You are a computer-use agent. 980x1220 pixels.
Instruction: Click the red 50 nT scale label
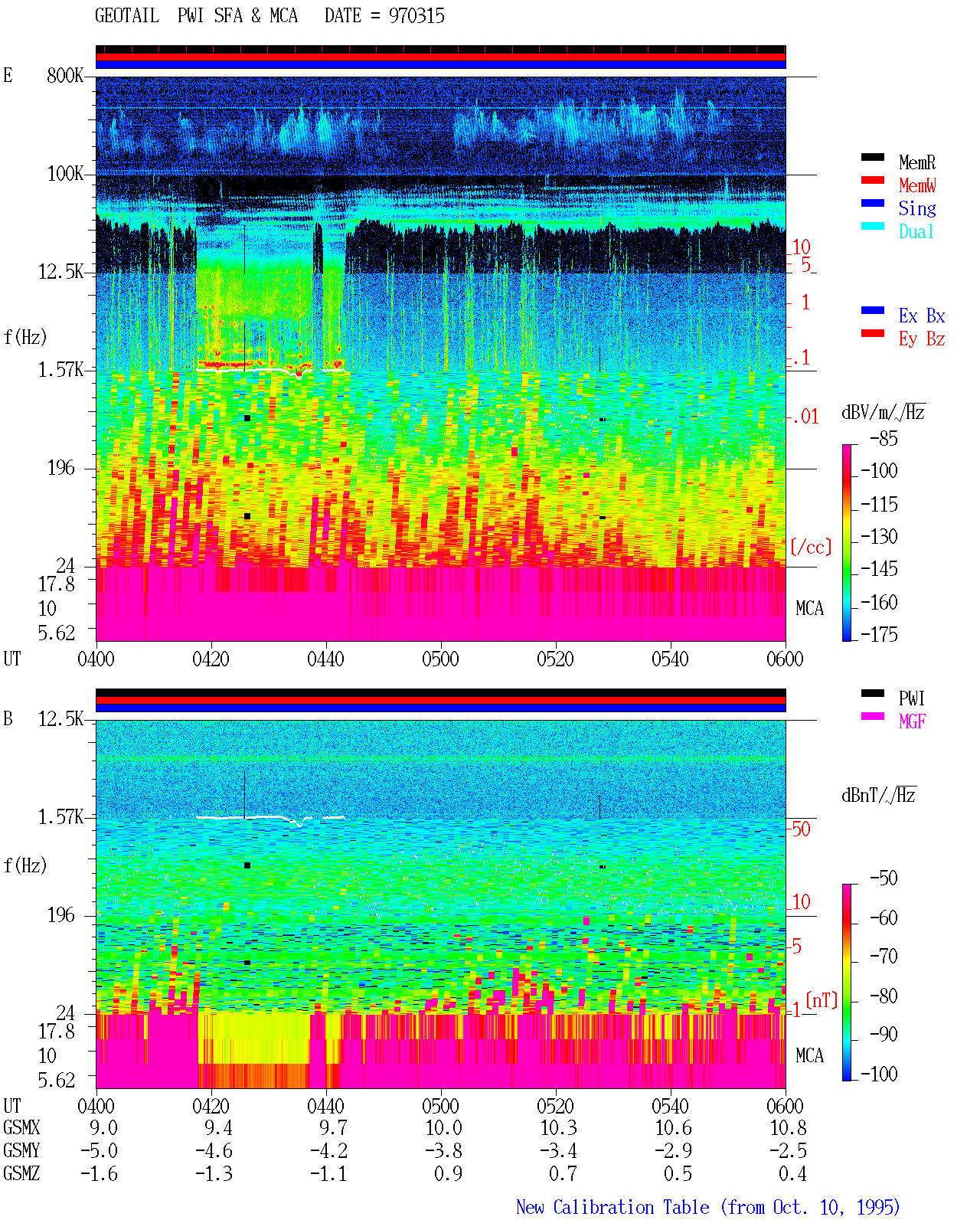click(x=801, y=829)
